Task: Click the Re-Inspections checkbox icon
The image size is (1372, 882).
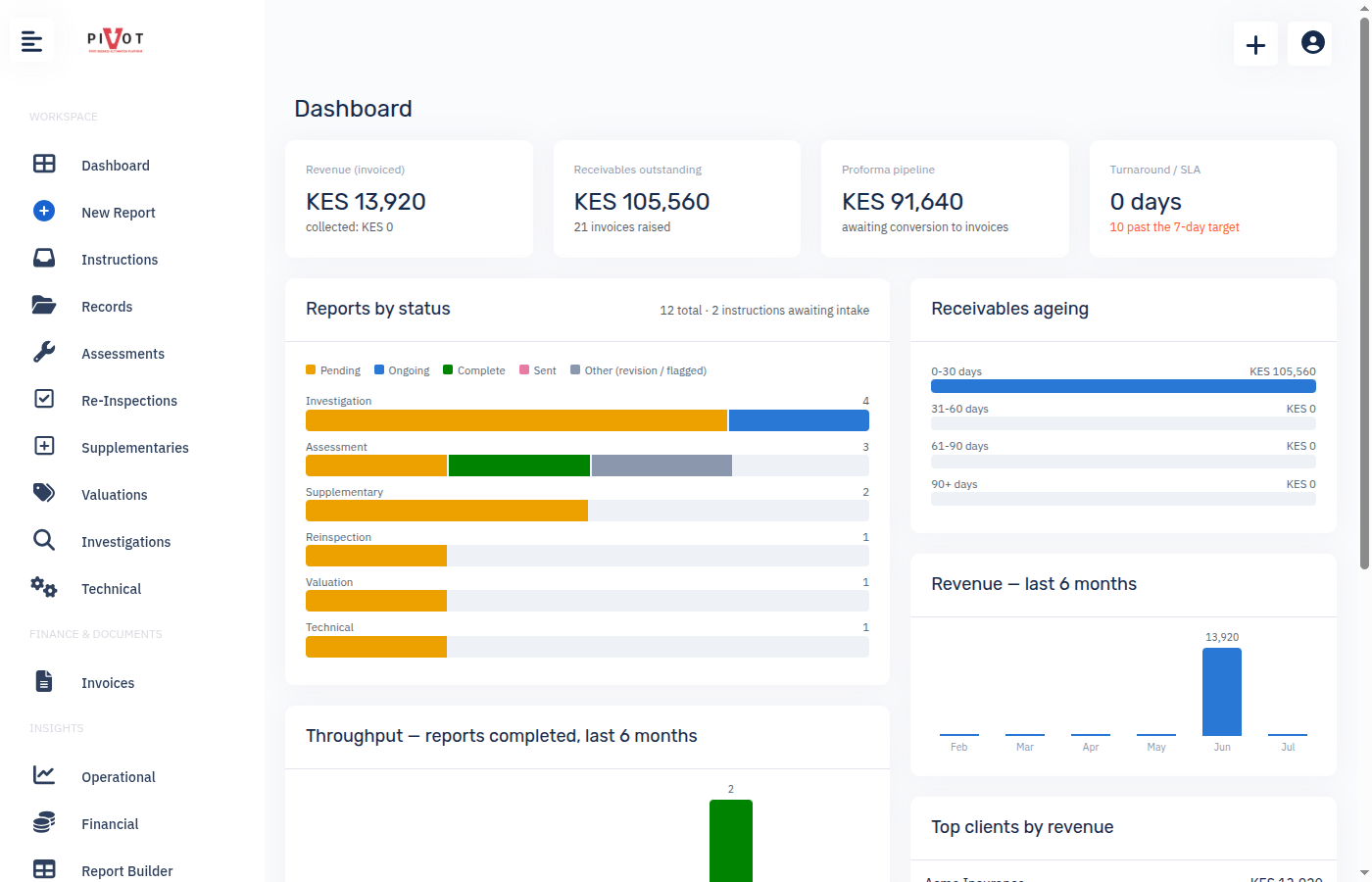Action: click(x=44, y=399)
